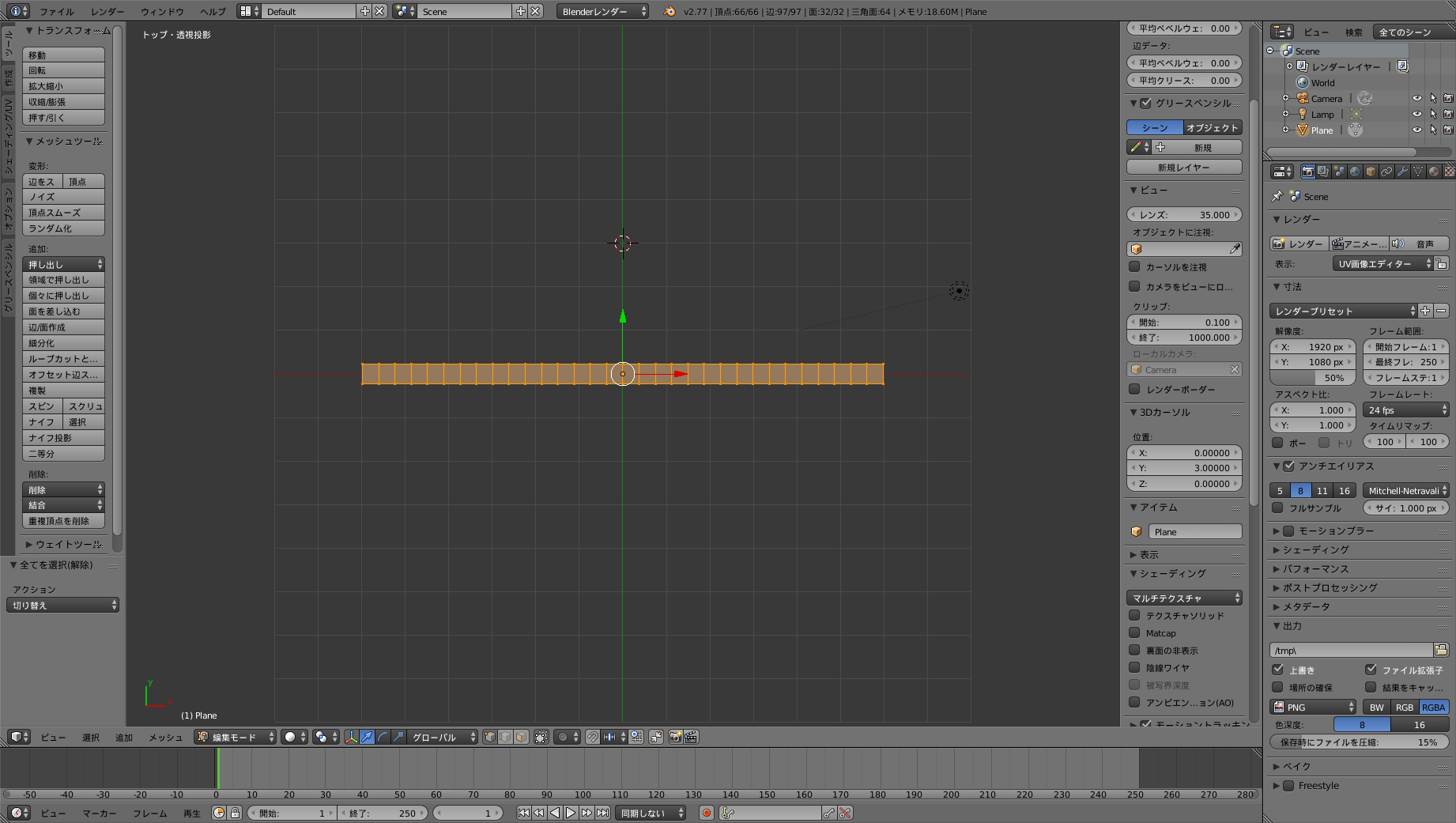Select the edge select mode icon
1456x823 pixels.
(506, 737)
